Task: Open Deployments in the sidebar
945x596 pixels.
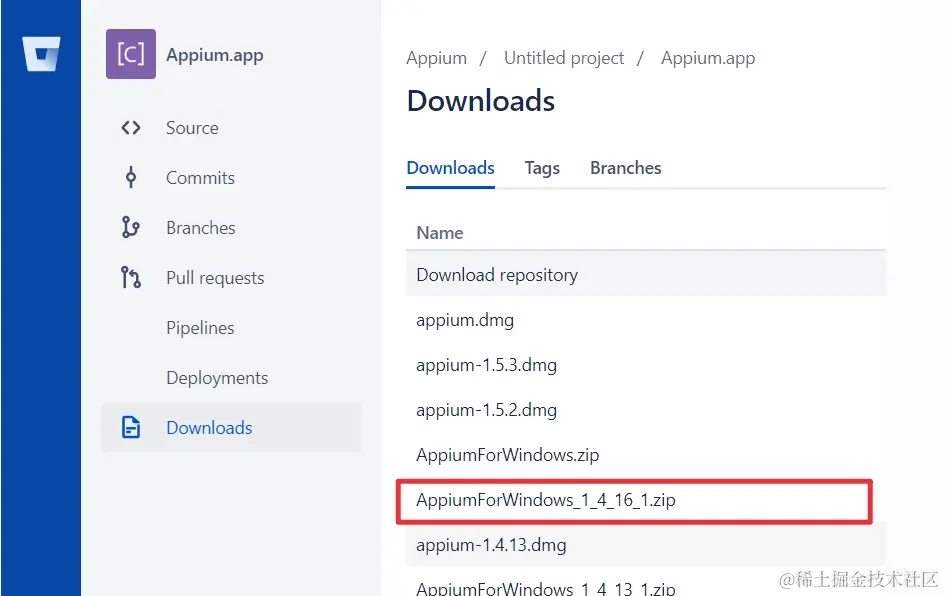Action: click(x=217, y=378)
